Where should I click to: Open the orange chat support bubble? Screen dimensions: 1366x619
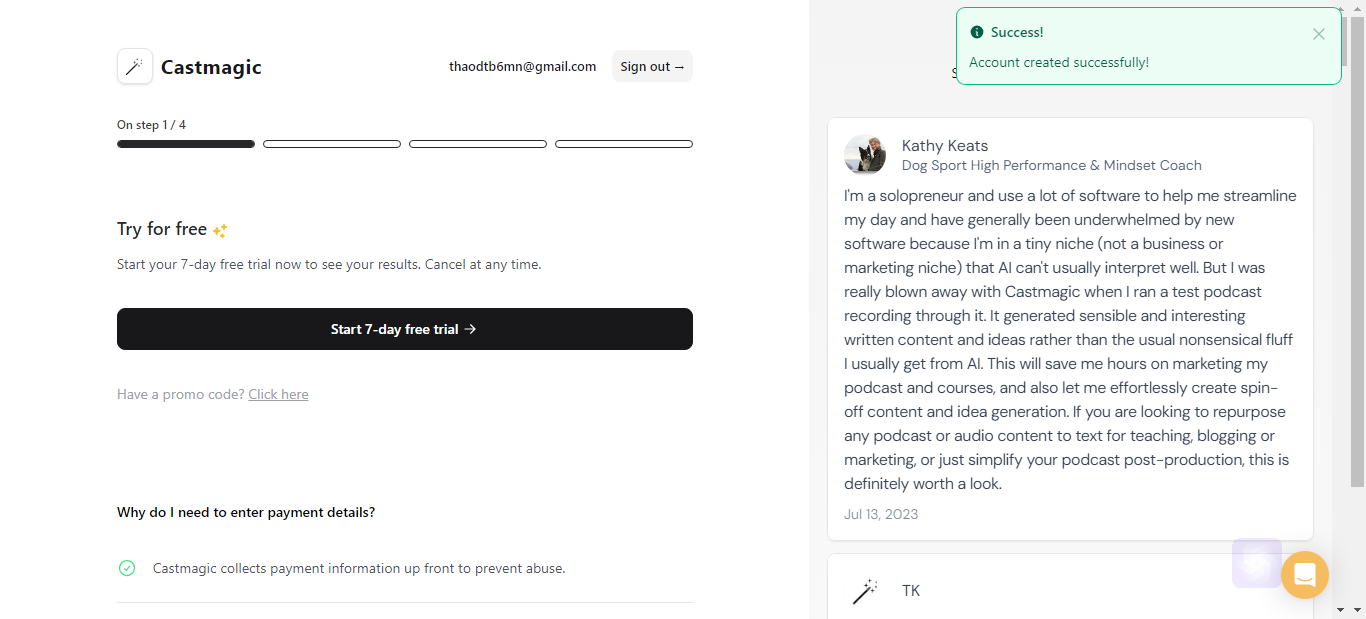click(1305, 575)
